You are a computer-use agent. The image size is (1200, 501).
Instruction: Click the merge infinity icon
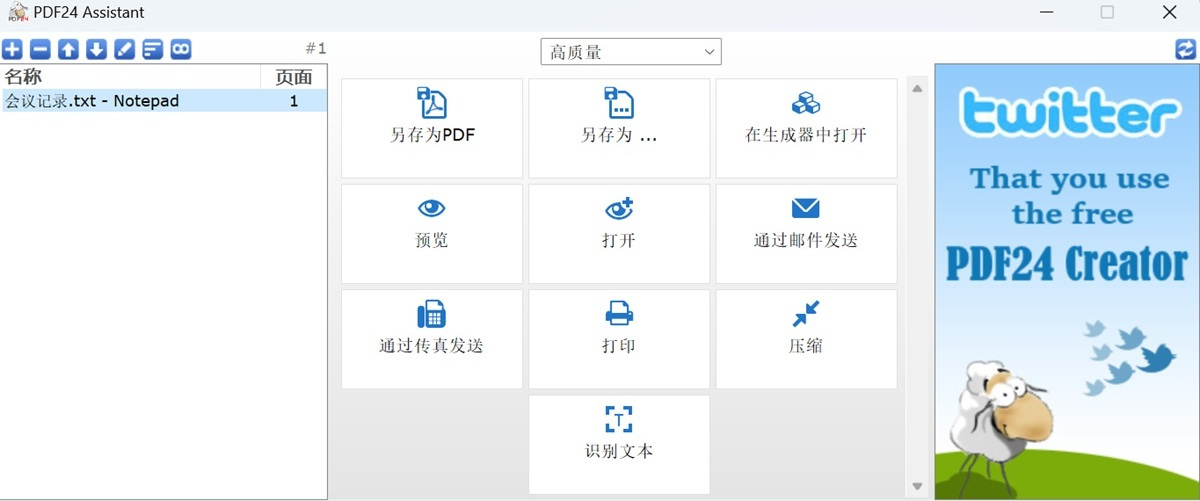[180, 50]
